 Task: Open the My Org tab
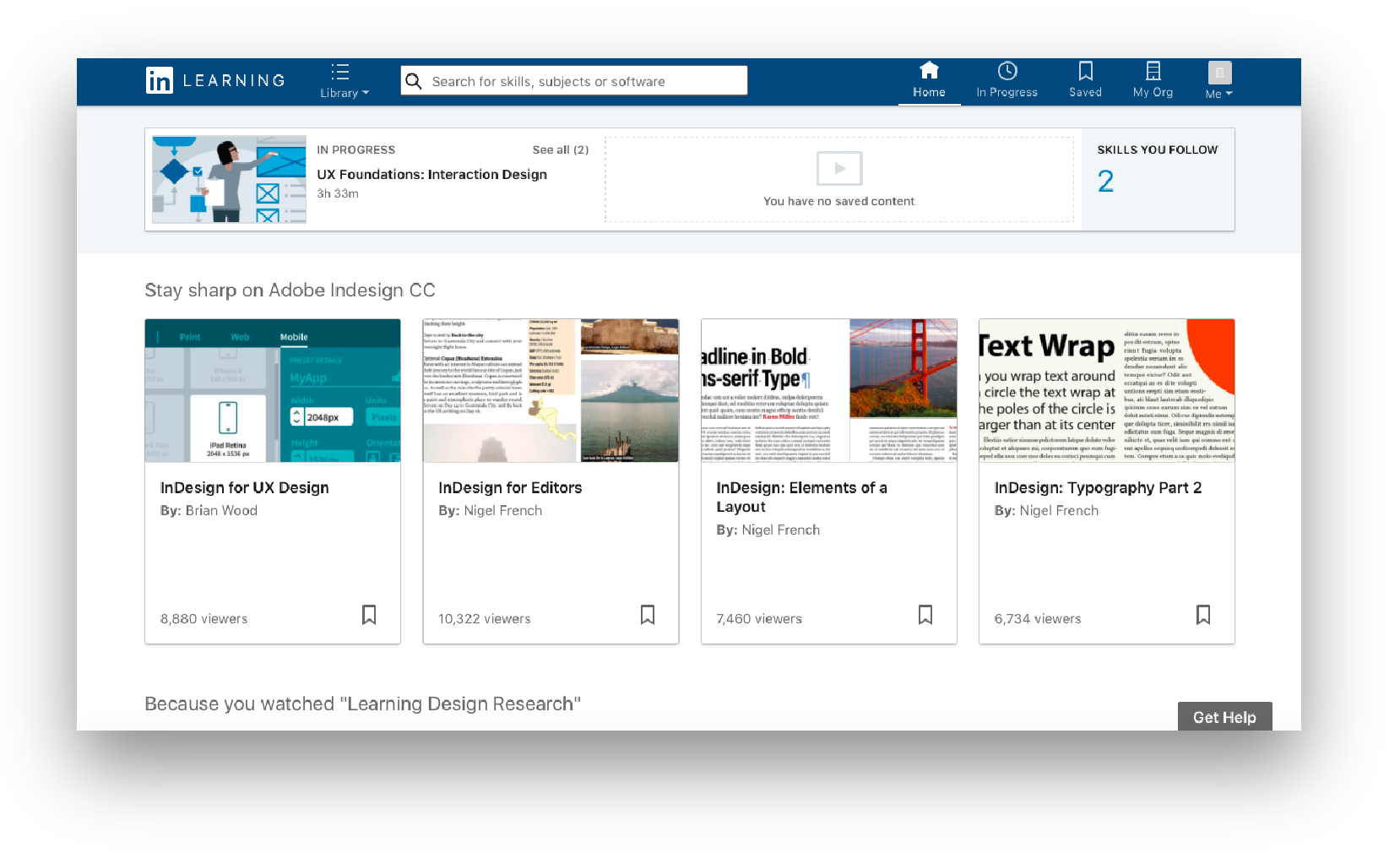[x=1153, y=81]
